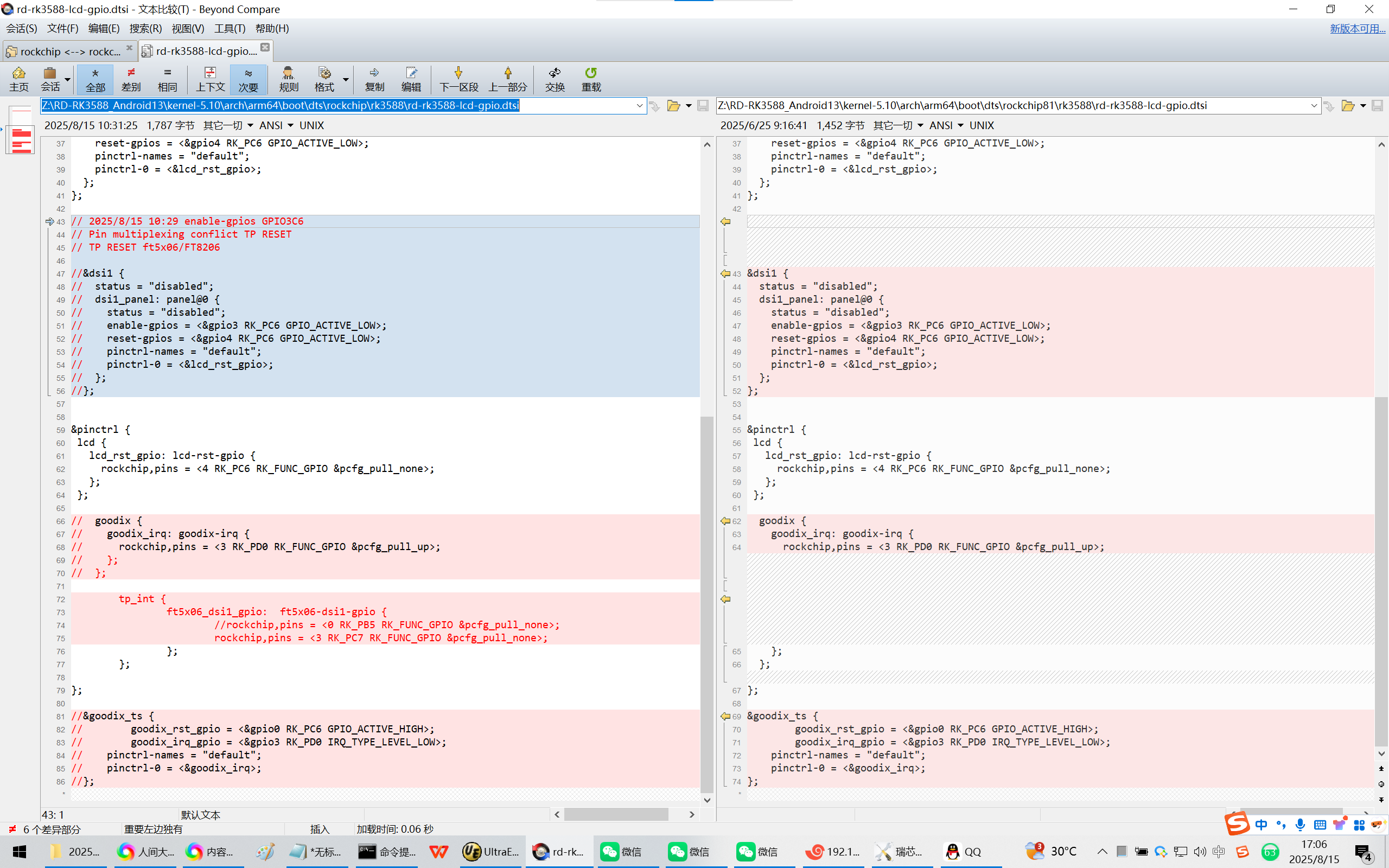The width and height of the screenshot is (1389, 868).
Task: Open the Search (搜索) menu
Action: (146, 28)
